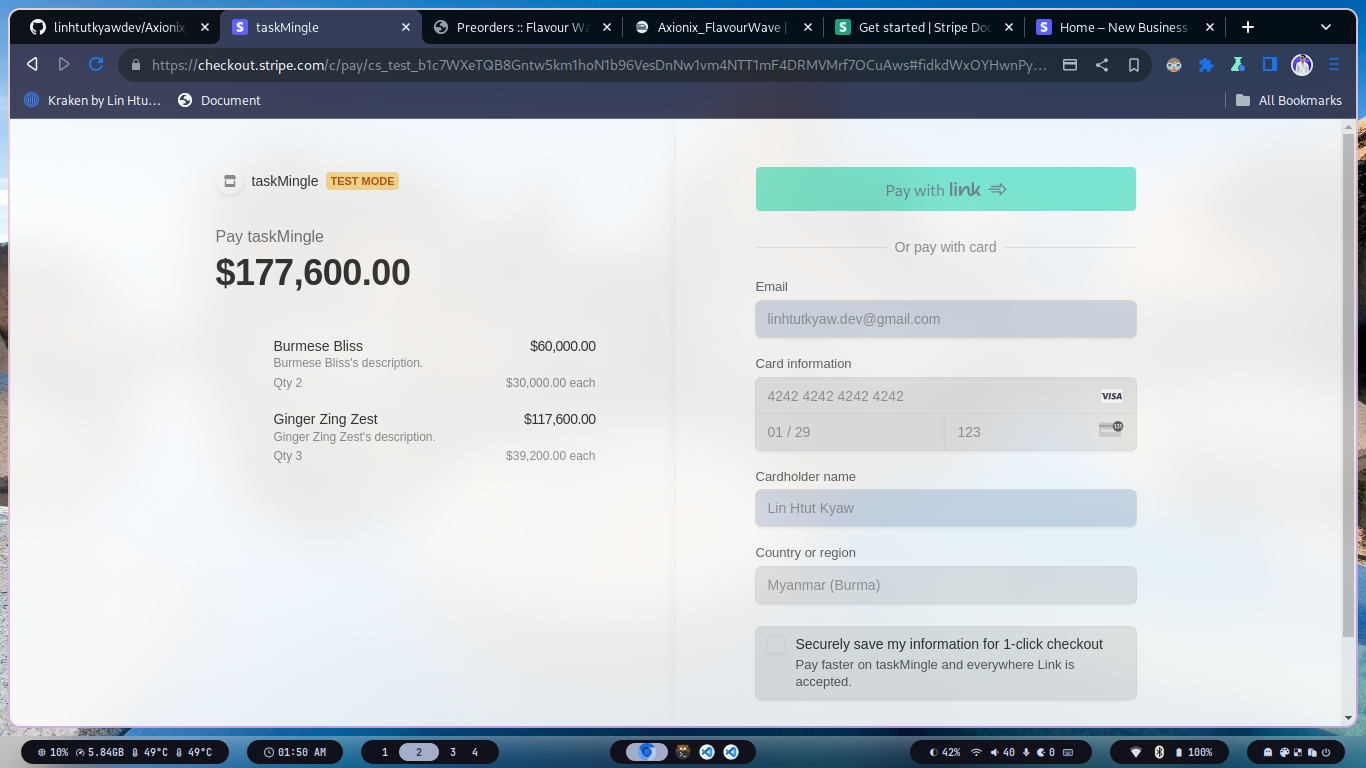This screenshot has height=768, width=1366.
Task: Click the Email input field
Action: [946, 319]
